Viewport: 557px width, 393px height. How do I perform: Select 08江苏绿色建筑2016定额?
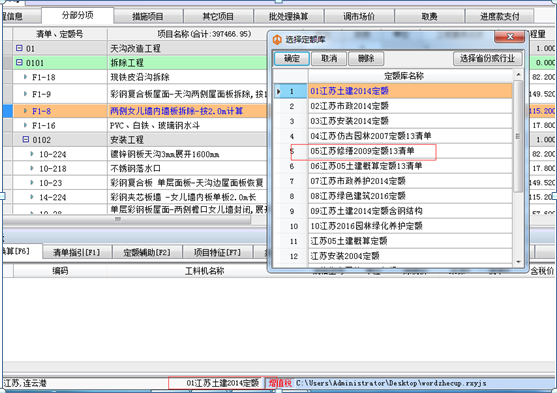click(x=410, y=196)
